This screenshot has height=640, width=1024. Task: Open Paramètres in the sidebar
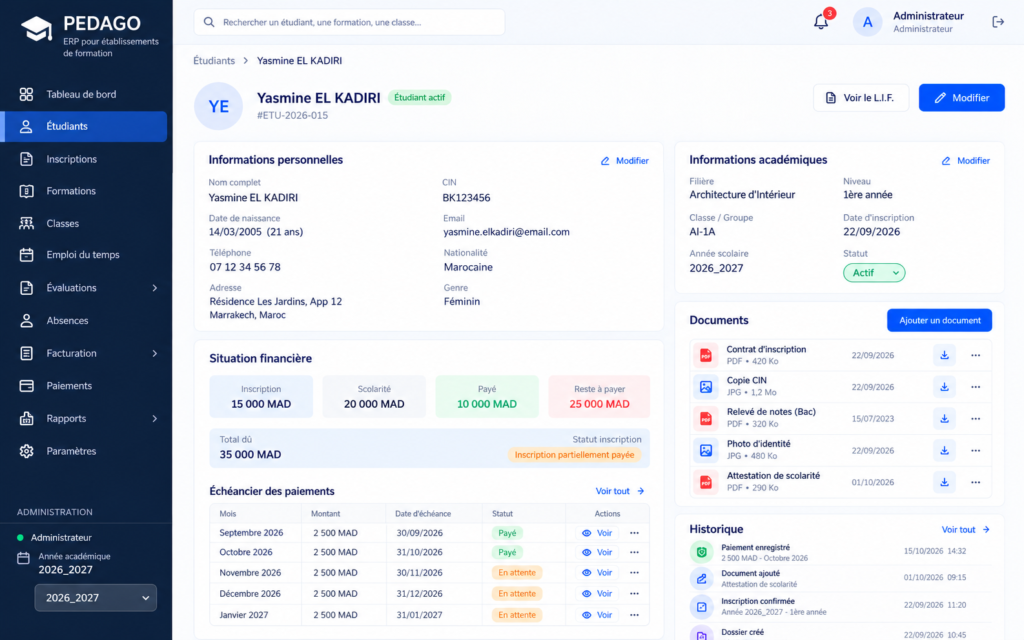84,451
